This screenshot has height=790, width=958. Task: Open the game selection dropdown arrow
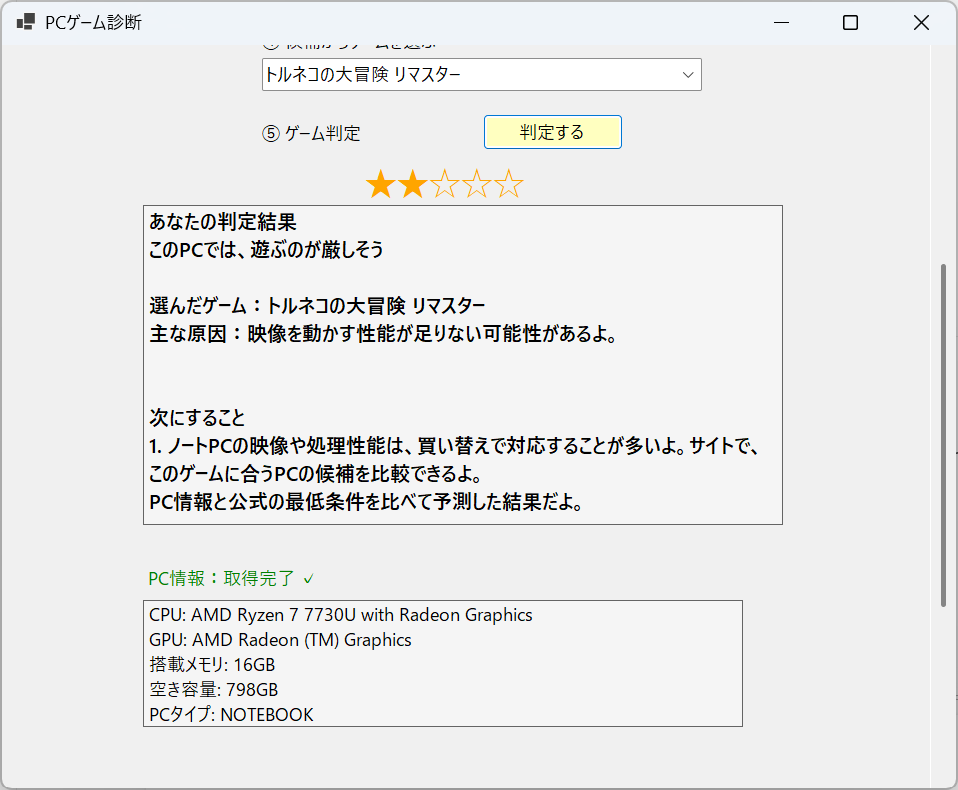tap(688, 75)
